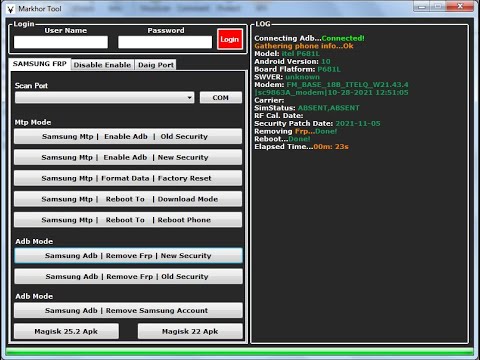
Task: Click the 'RF Cal. Date:' log line
Action: tap(279, 116)
